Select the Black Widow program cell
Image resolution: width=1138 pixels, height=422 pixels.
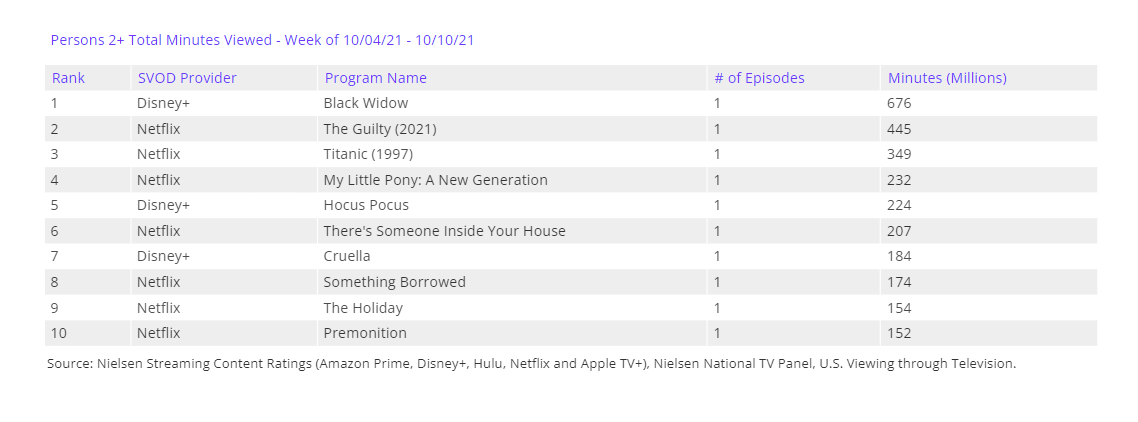[366, 103]
